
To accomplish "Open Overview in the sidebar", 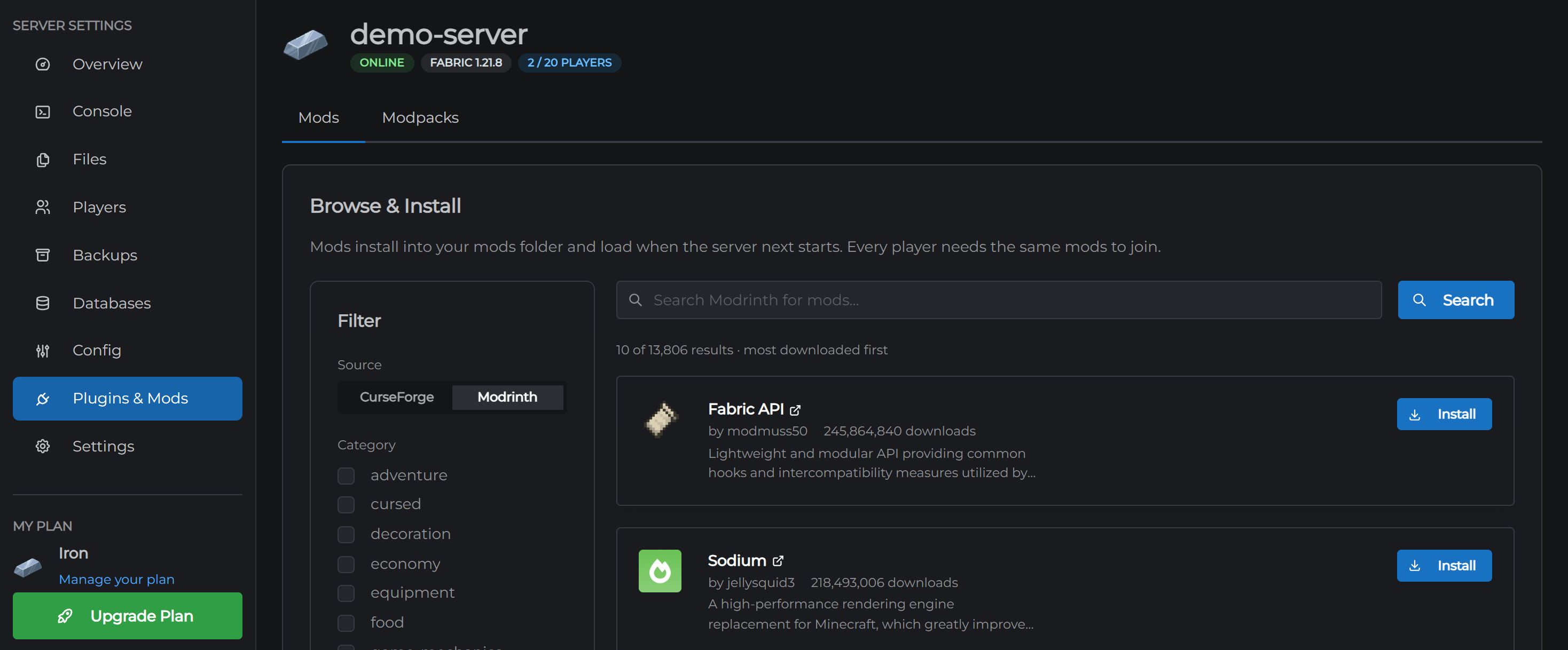I will (x=127, y=64).
